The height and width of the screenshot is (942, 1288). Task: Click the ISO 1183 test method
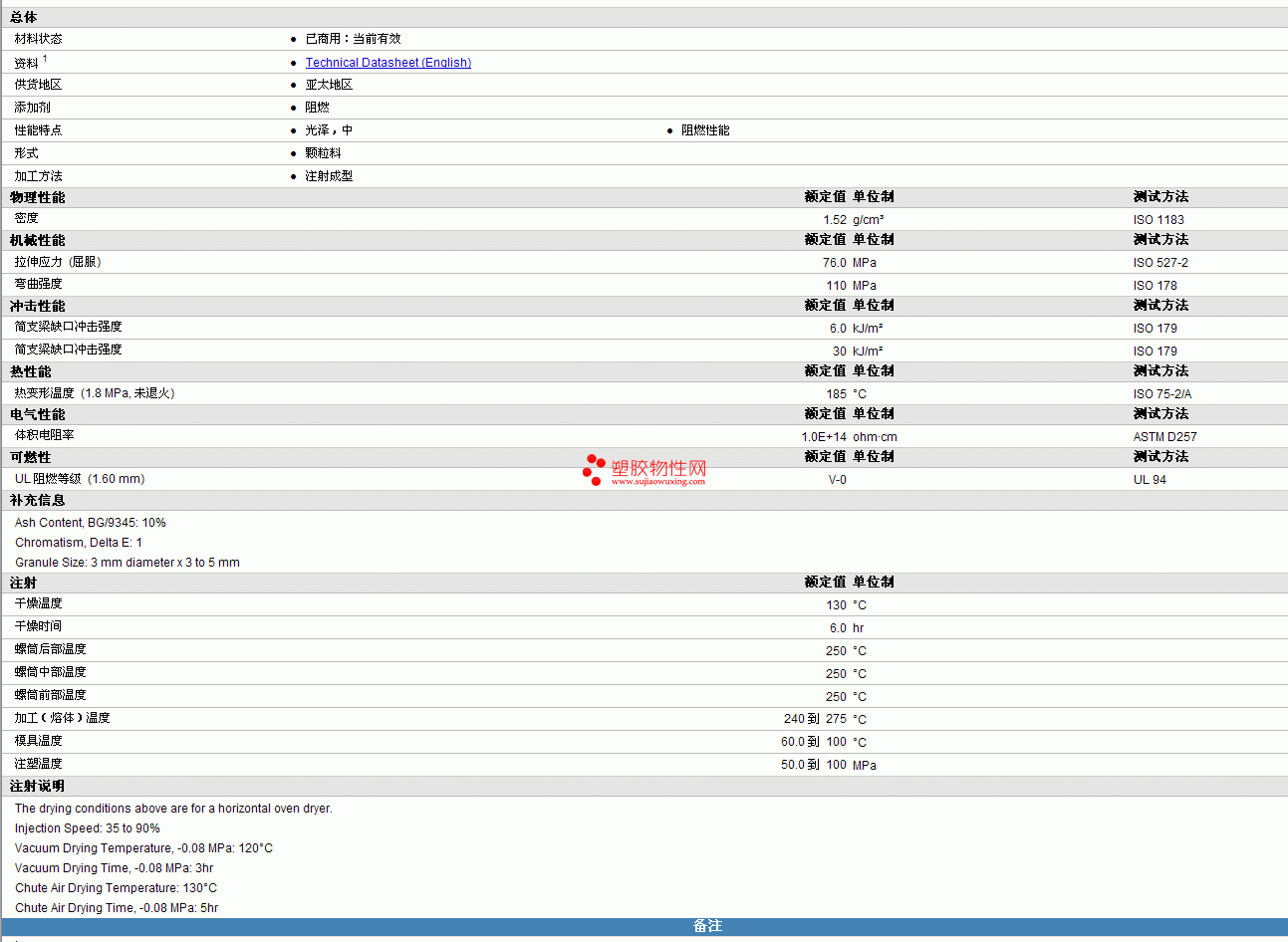click(x=1159, y=220)
